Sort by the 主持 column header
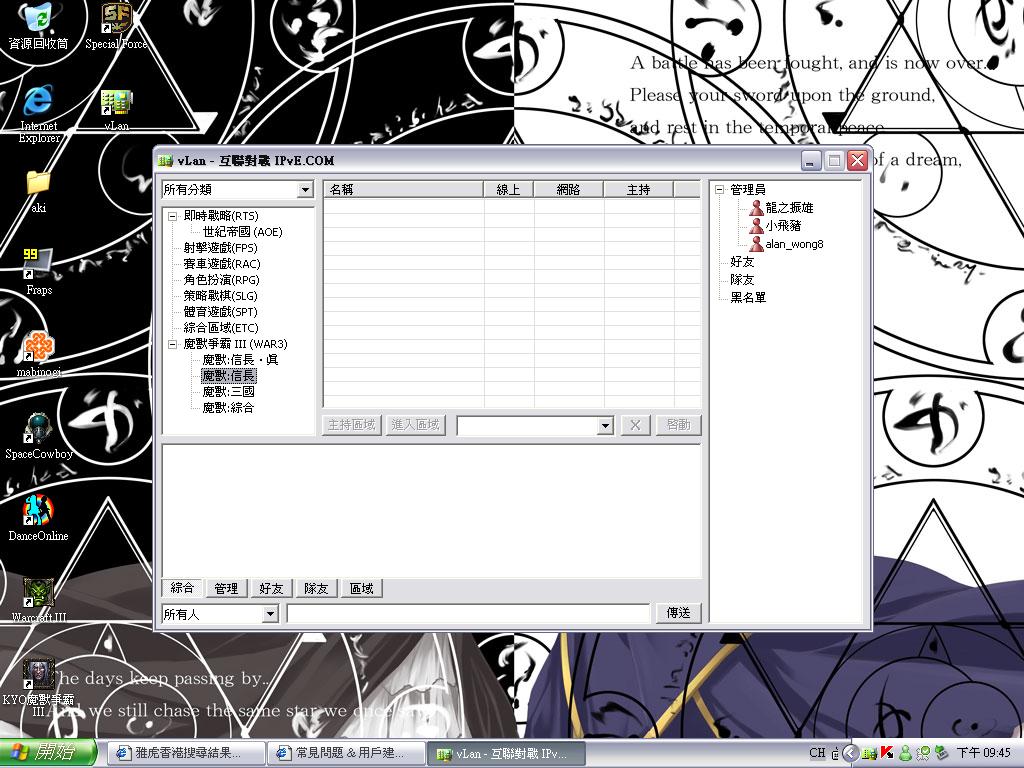Screen dimensions: 1024x768 639,189
